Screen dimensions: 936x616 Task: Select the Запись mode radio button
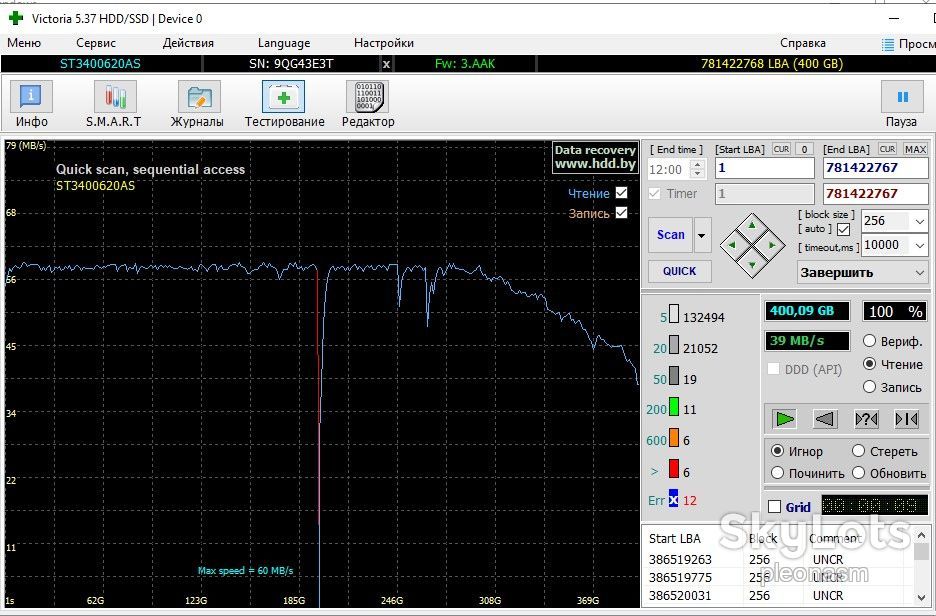pos(869,387)
